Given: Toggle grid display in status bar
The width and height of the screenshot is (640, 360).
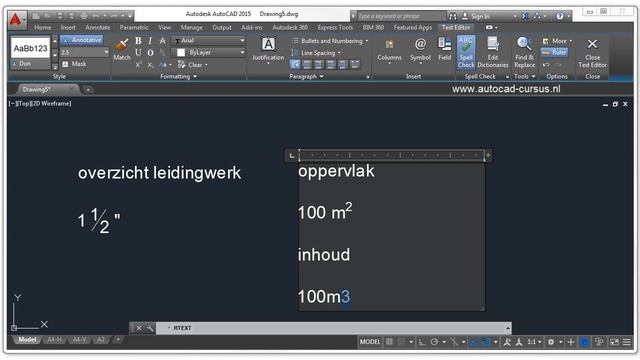Looking at the screenshot, I should [389, 342].
